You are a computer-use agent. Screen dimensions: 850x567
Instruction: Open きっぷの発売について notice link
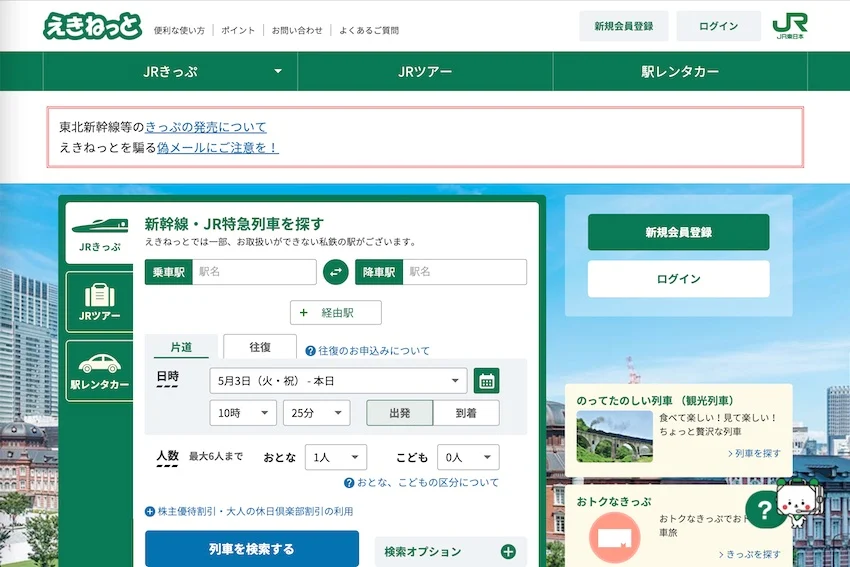pyautogui.click(x=206, y=127)
